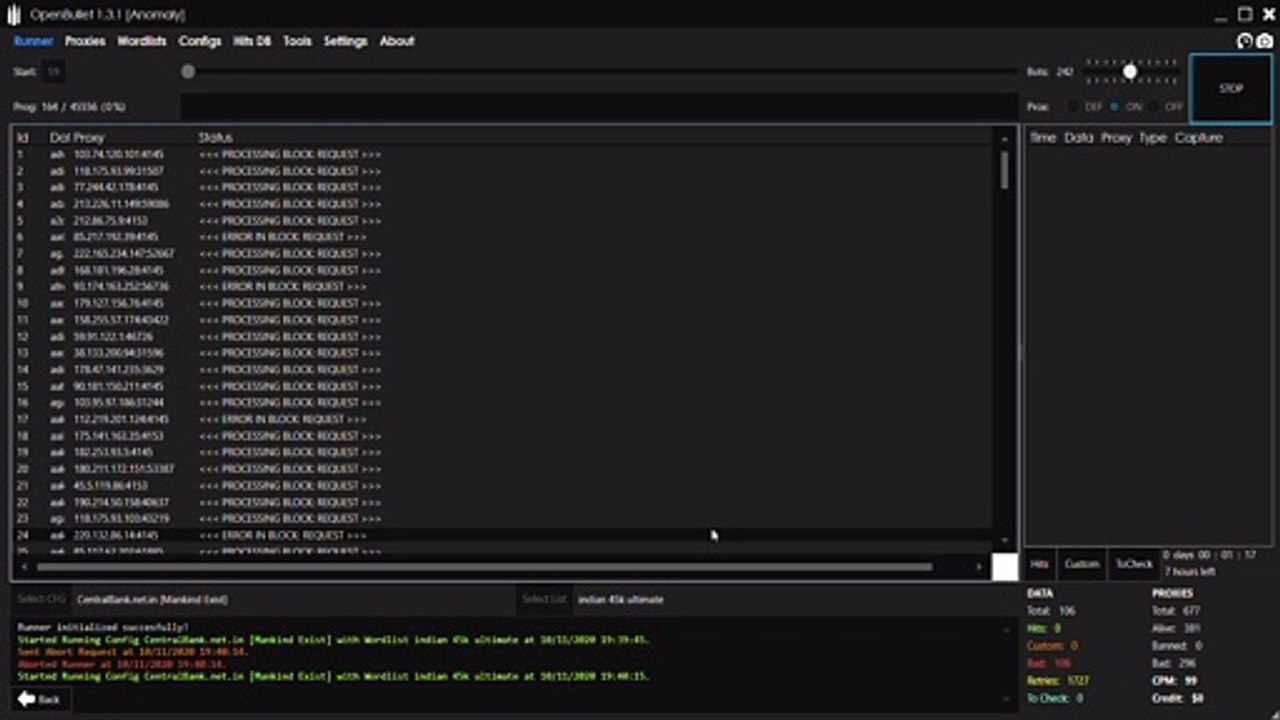
Task: Click the Start value input field
Action: pyautogui.click(x=54, y=71)
